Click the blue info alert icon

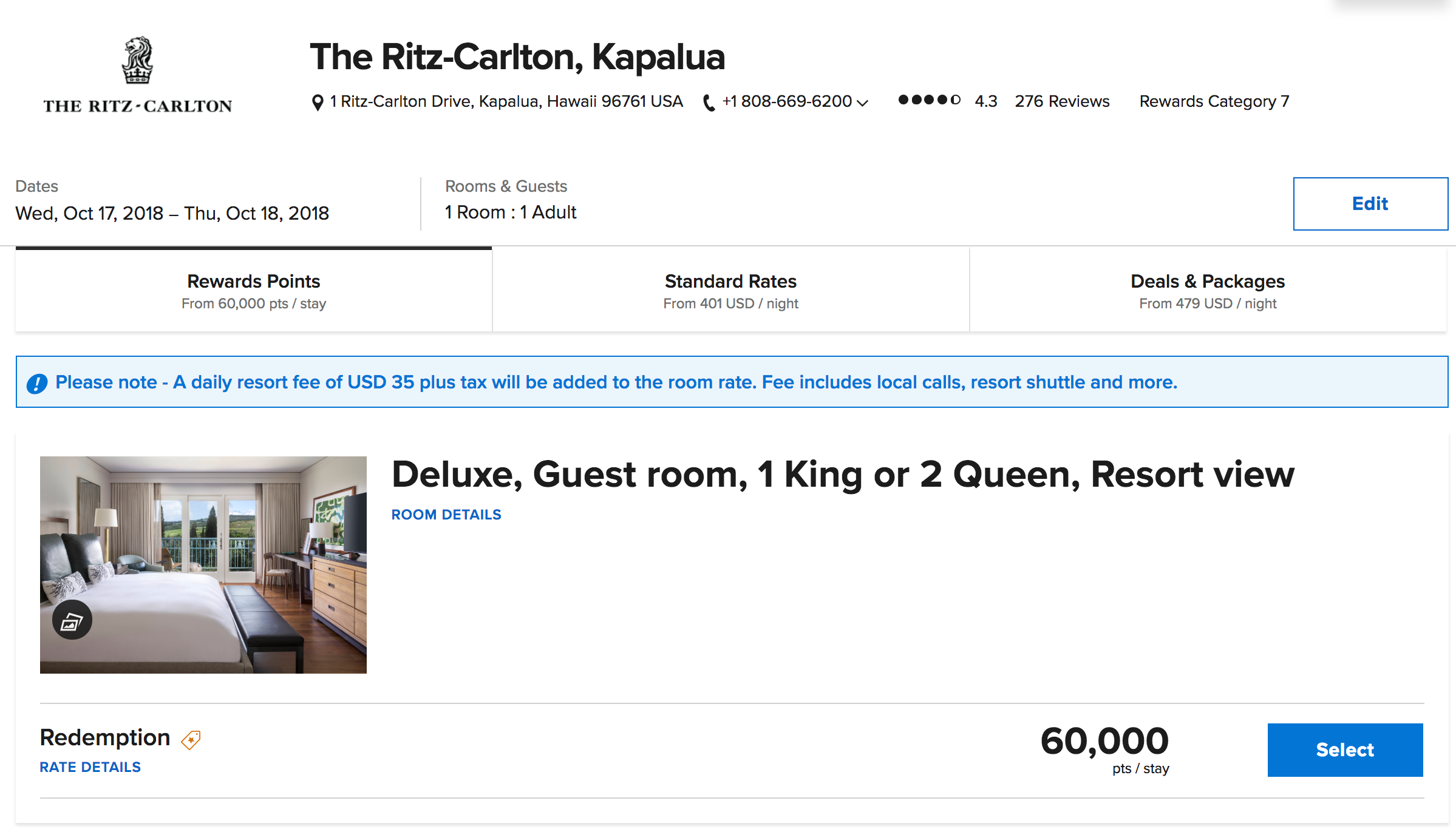(x=37, y=384)
